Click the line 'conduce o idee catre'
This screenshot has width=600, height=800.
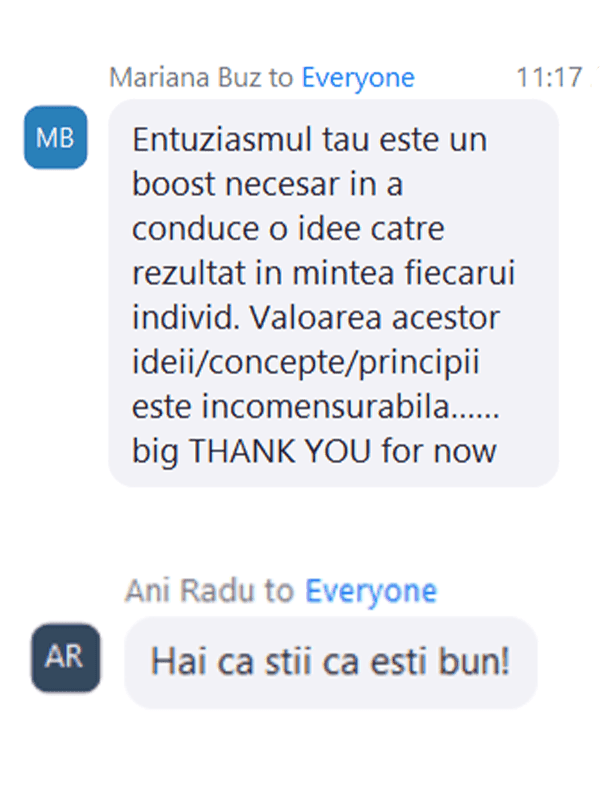[288, 229]
